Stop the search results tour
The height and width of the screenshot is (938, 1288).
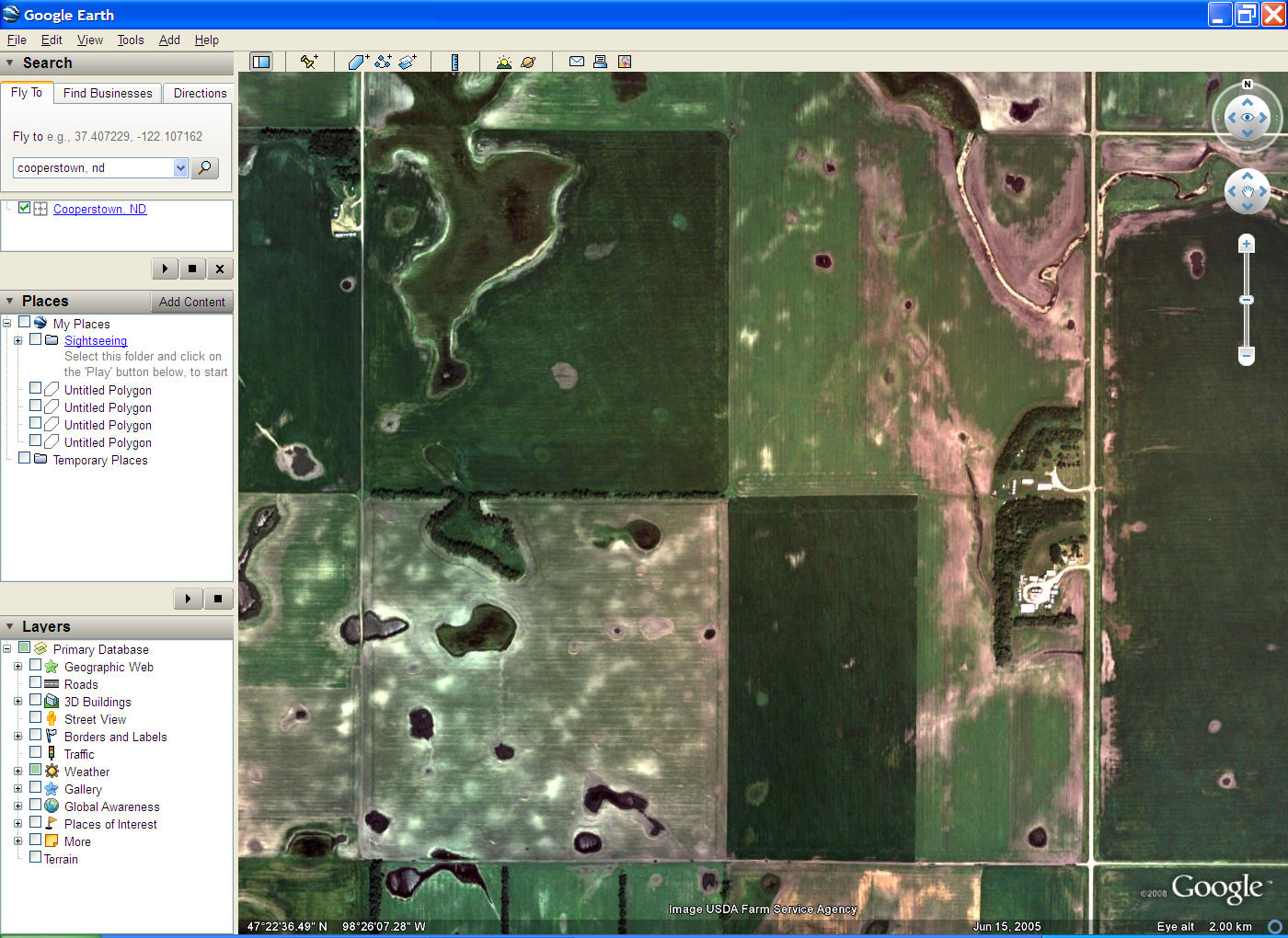pyautogui.click(x=191, y=269)
